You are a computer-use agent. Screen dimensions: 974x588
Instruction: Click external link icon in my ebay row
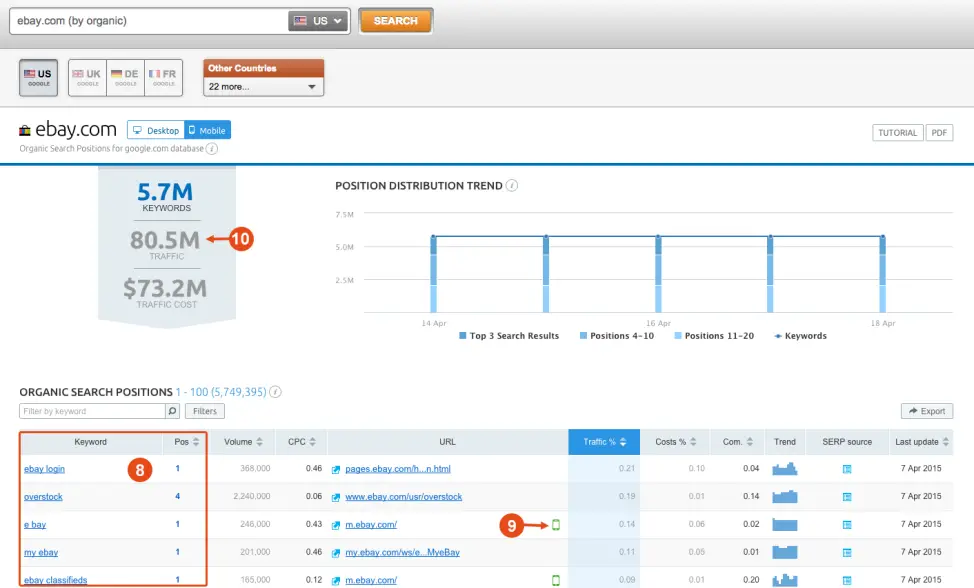click(x=336, y=553)
